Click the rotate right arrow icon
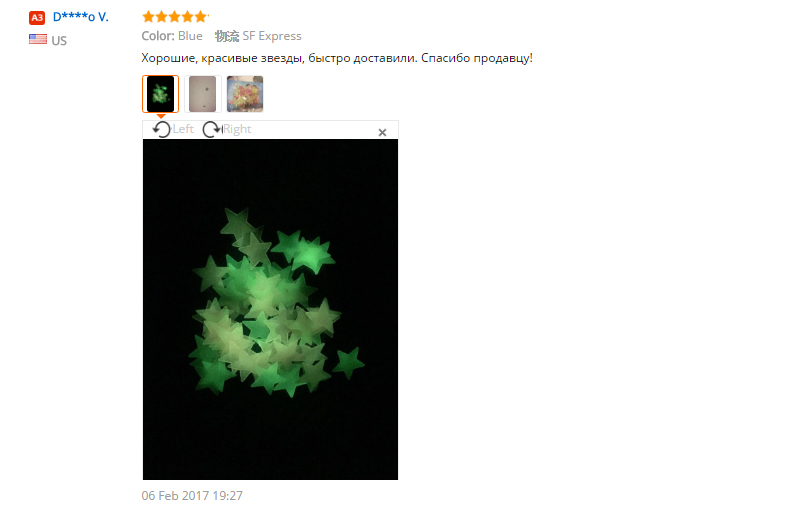Viewport: 810px width, 517px height. (x=211, y=129)
